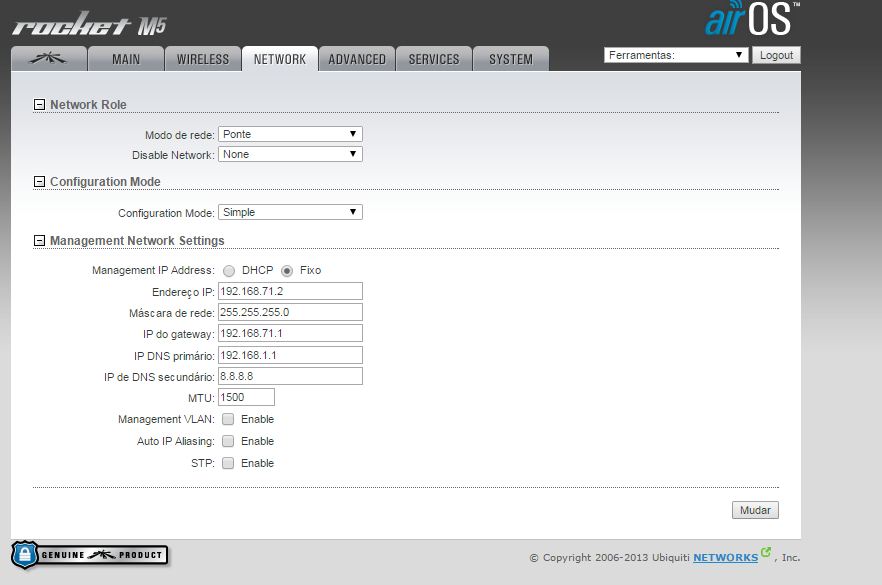Click the external link icon beside NETWORKS
This screenshot has height=585, width=882.
point(766,552)
